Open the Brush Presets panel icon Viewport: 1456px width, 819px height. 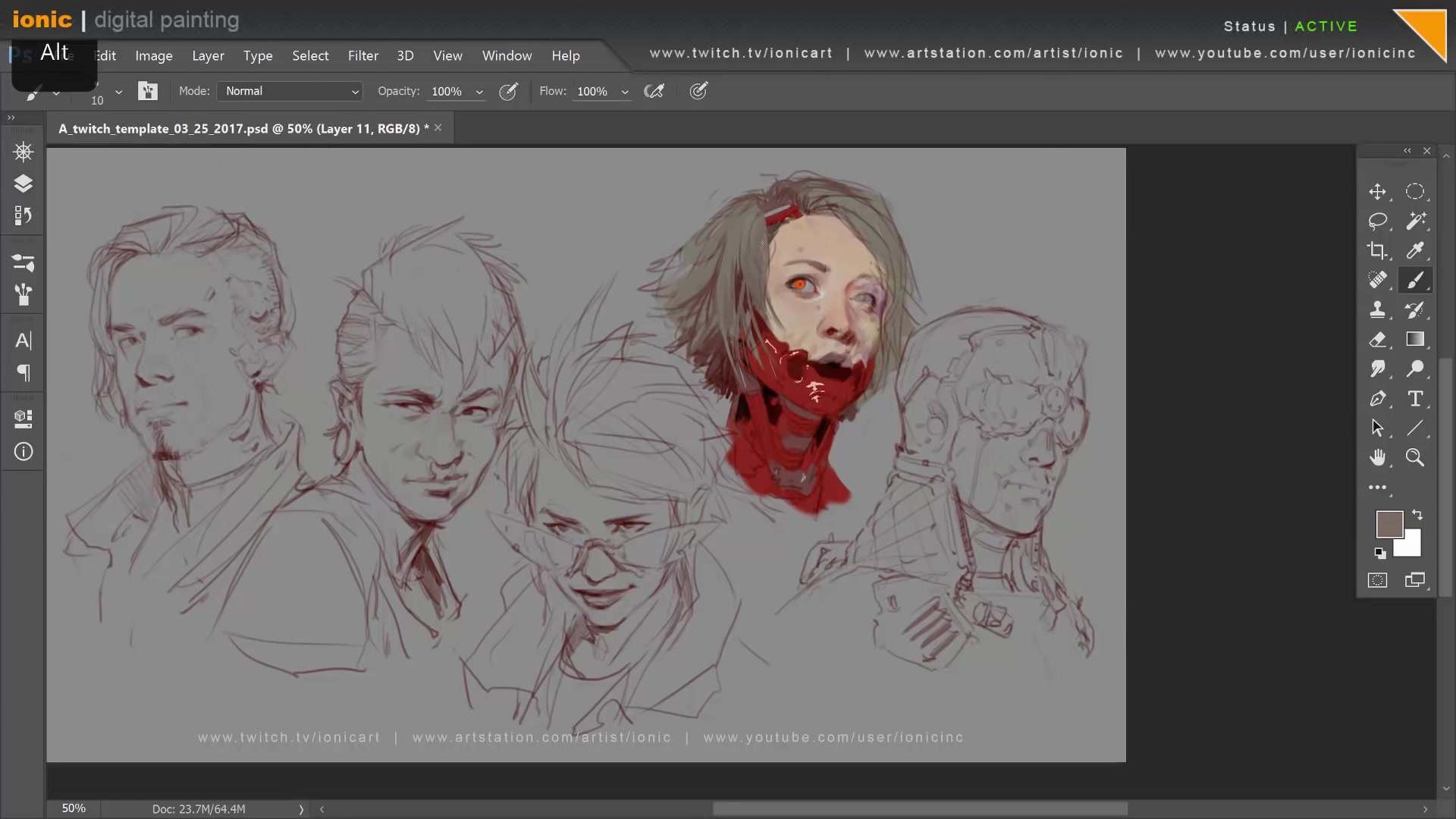(23, 294)
